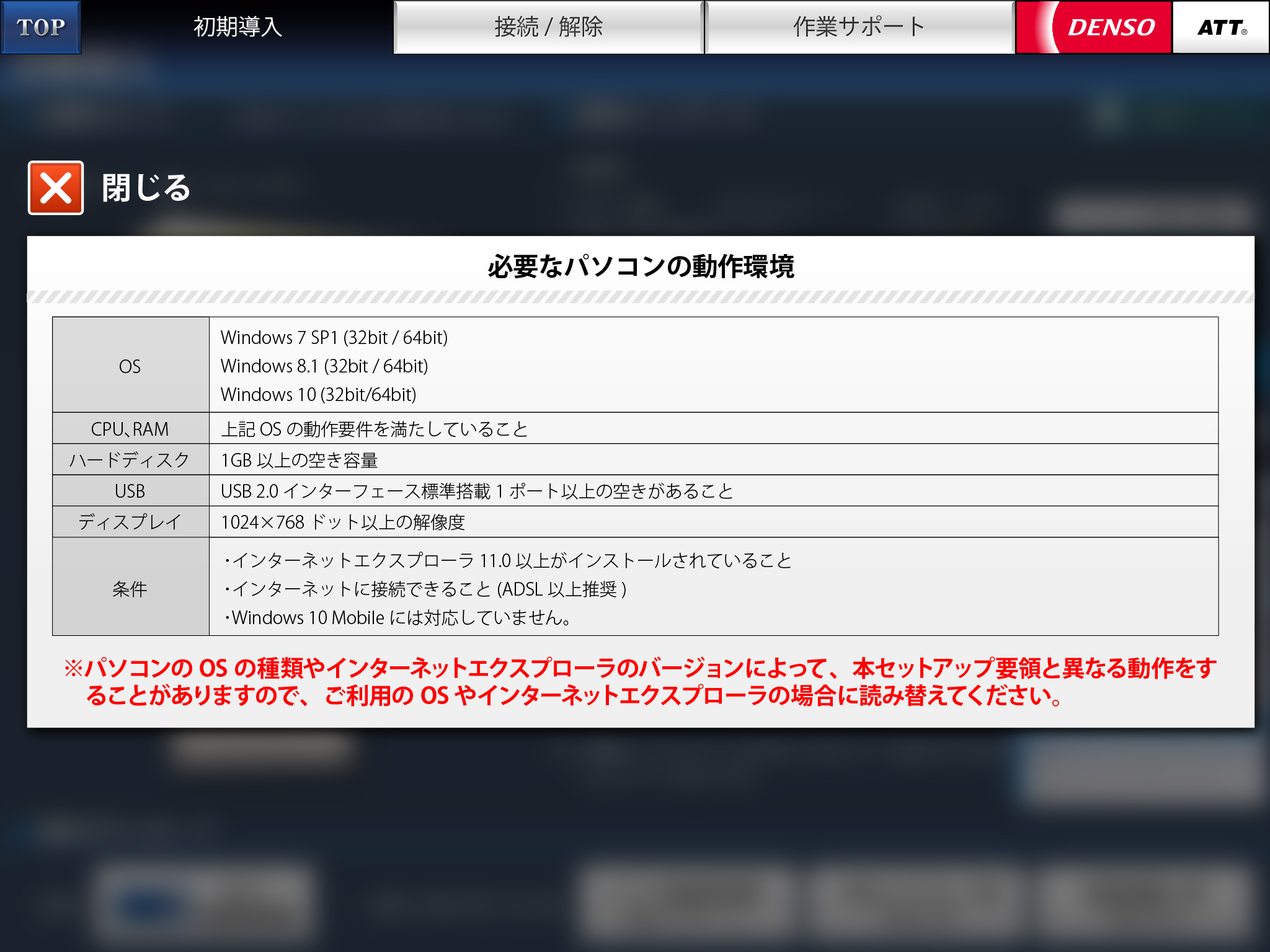Select the 作業サポート tab
1270x952 pixels.
(x=859, y=27)
